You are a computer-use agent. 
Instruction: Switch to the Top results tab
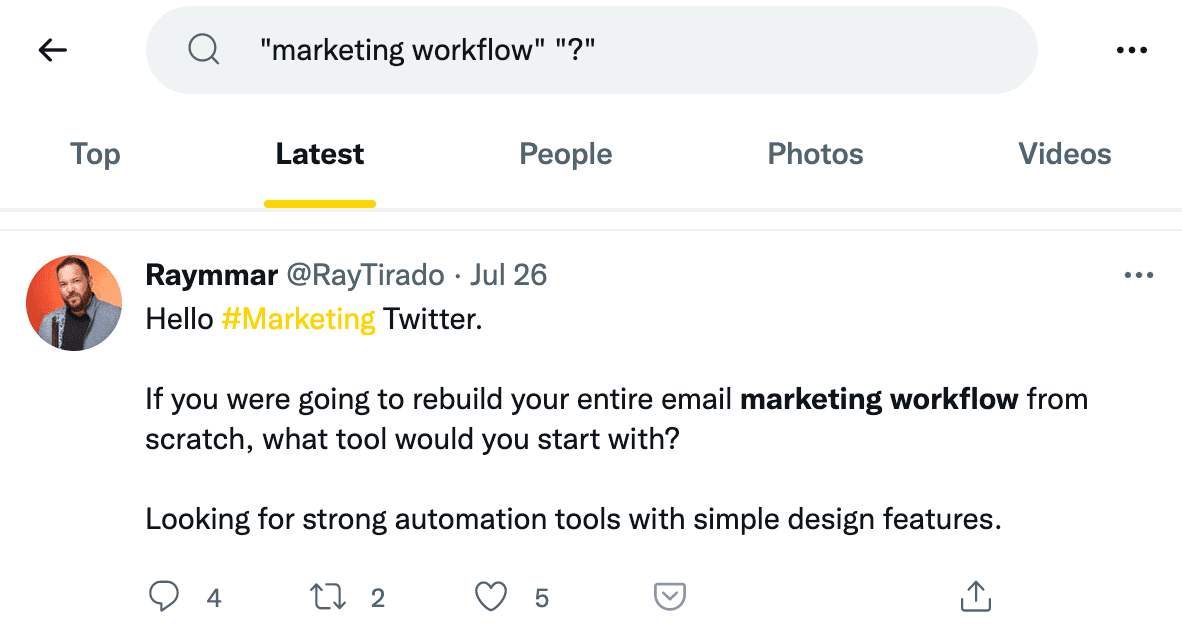click(95, 154)
